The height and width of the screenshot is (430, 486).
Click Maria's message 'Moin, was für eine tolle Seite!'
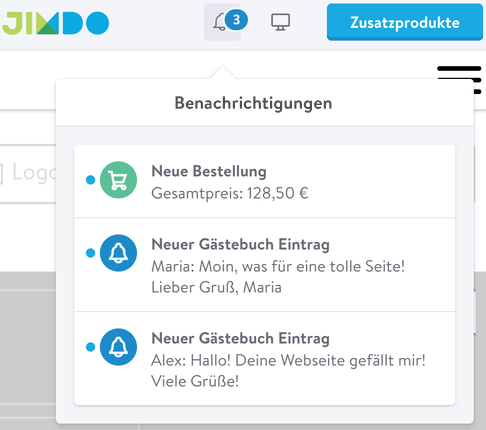coord(302,266)
